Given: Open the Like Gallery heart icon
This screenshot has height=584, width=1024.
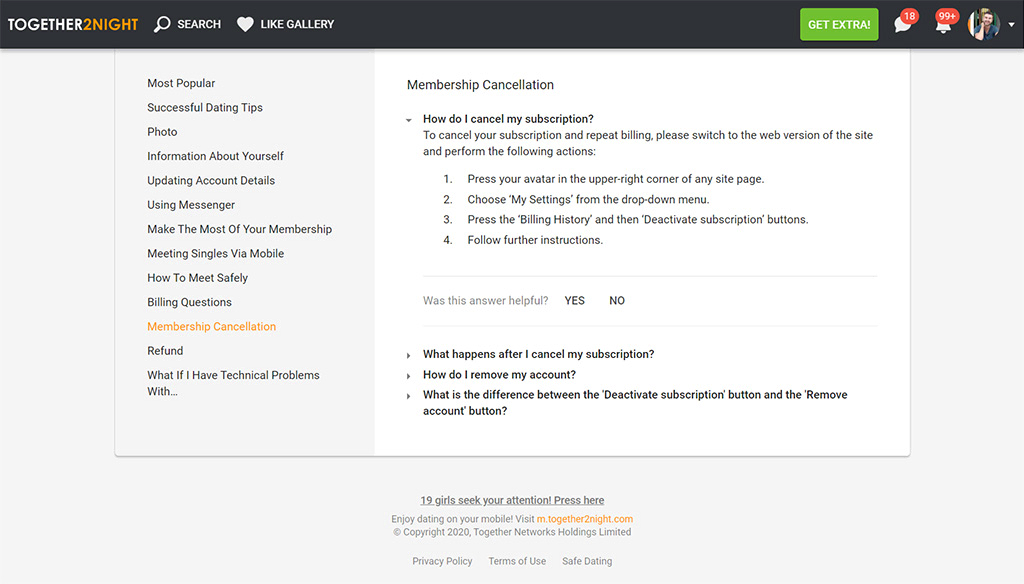Looking at the screenshot, I should [x=245, y=23].
